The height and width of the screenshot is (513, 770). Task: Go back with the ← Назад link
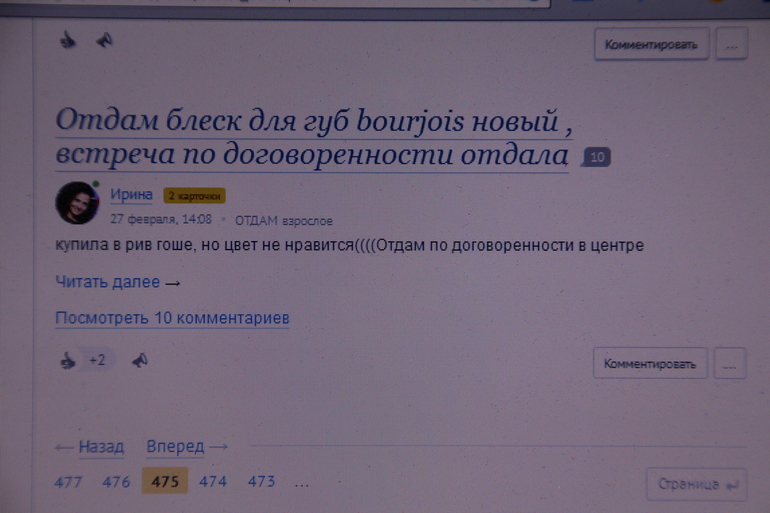click(89, 446)
